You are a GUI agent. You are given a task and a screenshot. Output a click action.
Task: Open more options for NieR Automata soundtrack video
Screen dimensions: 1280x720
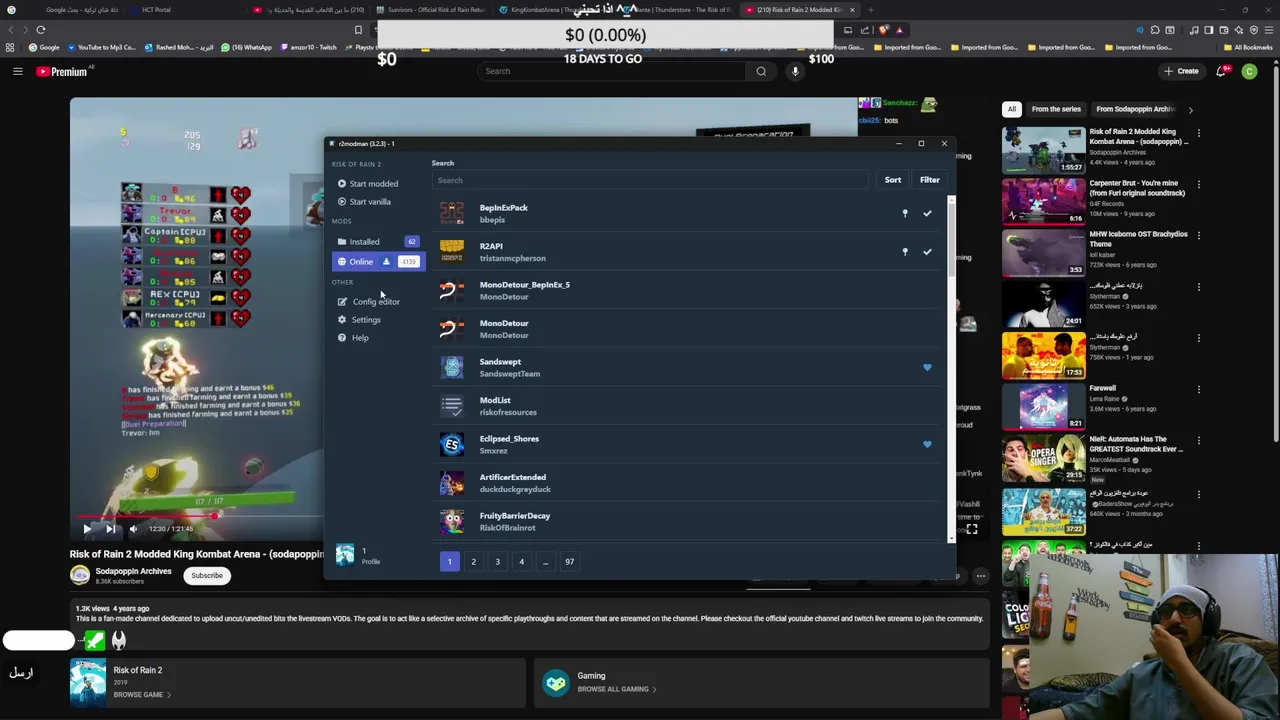click(x=1198, y=440)
